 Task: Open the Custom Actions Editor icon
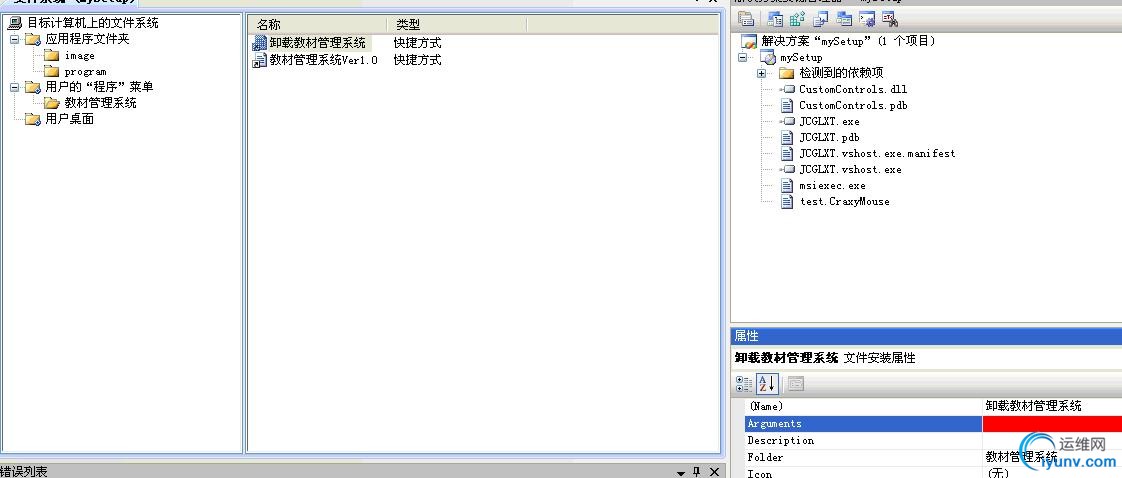coord(867,19)
